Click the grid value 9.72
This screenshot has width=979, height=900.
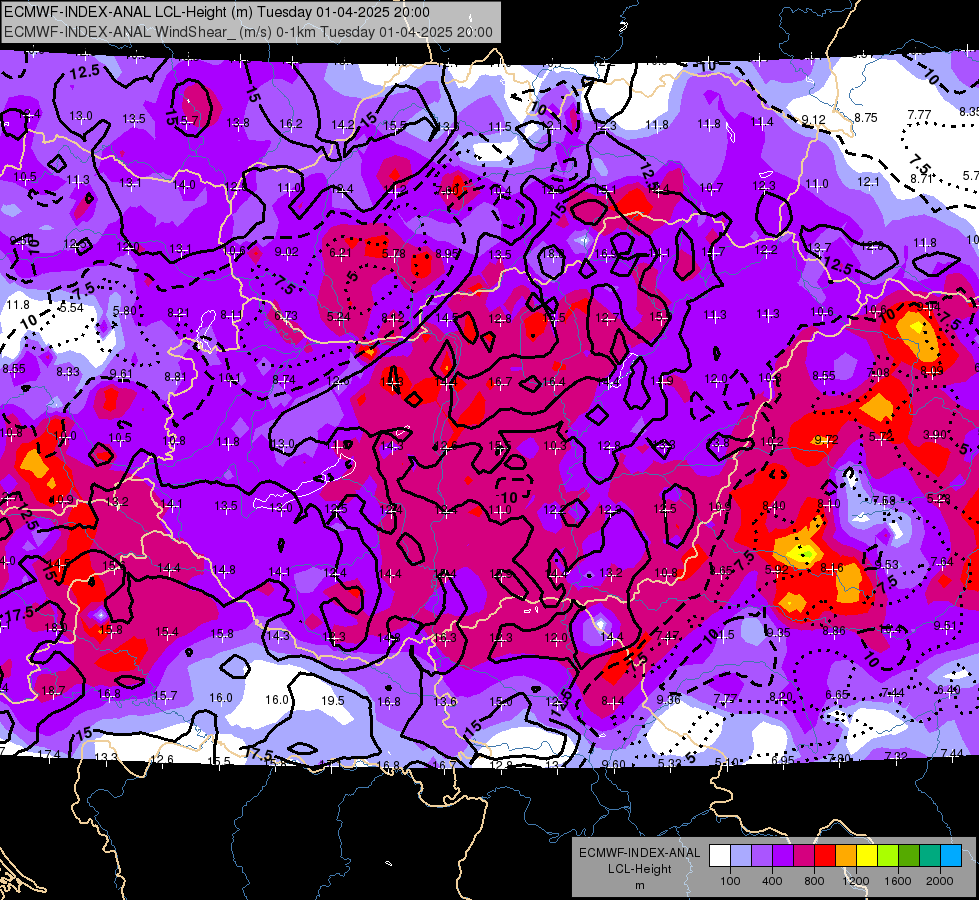(x=826, y=440)
